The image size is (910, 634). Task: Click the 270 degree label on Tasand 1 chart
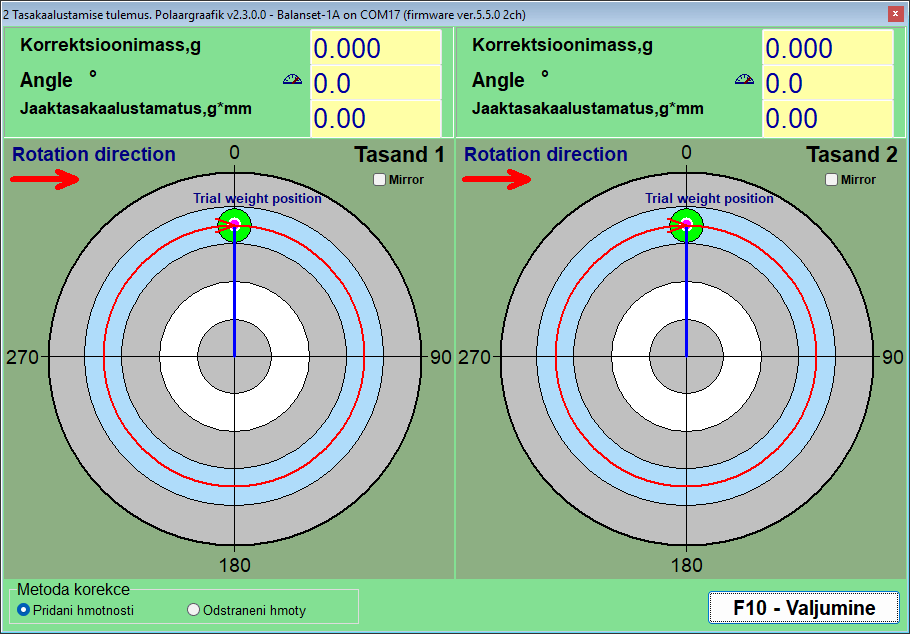pos(22,357)
